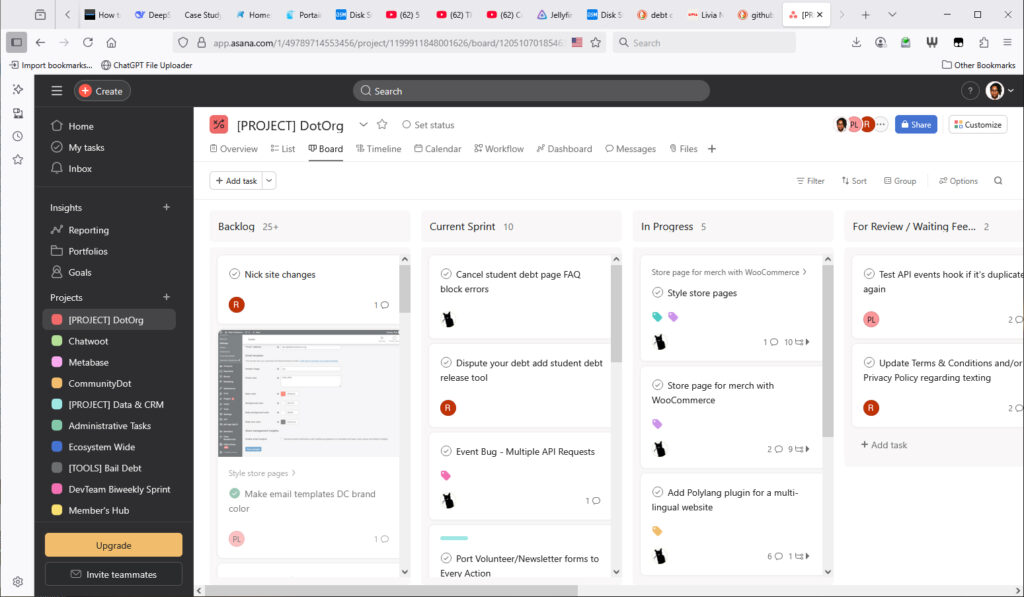The image size is (1024, 597).
Task: Open Options menu in board toolbar
Action: (x=958, y=181)
